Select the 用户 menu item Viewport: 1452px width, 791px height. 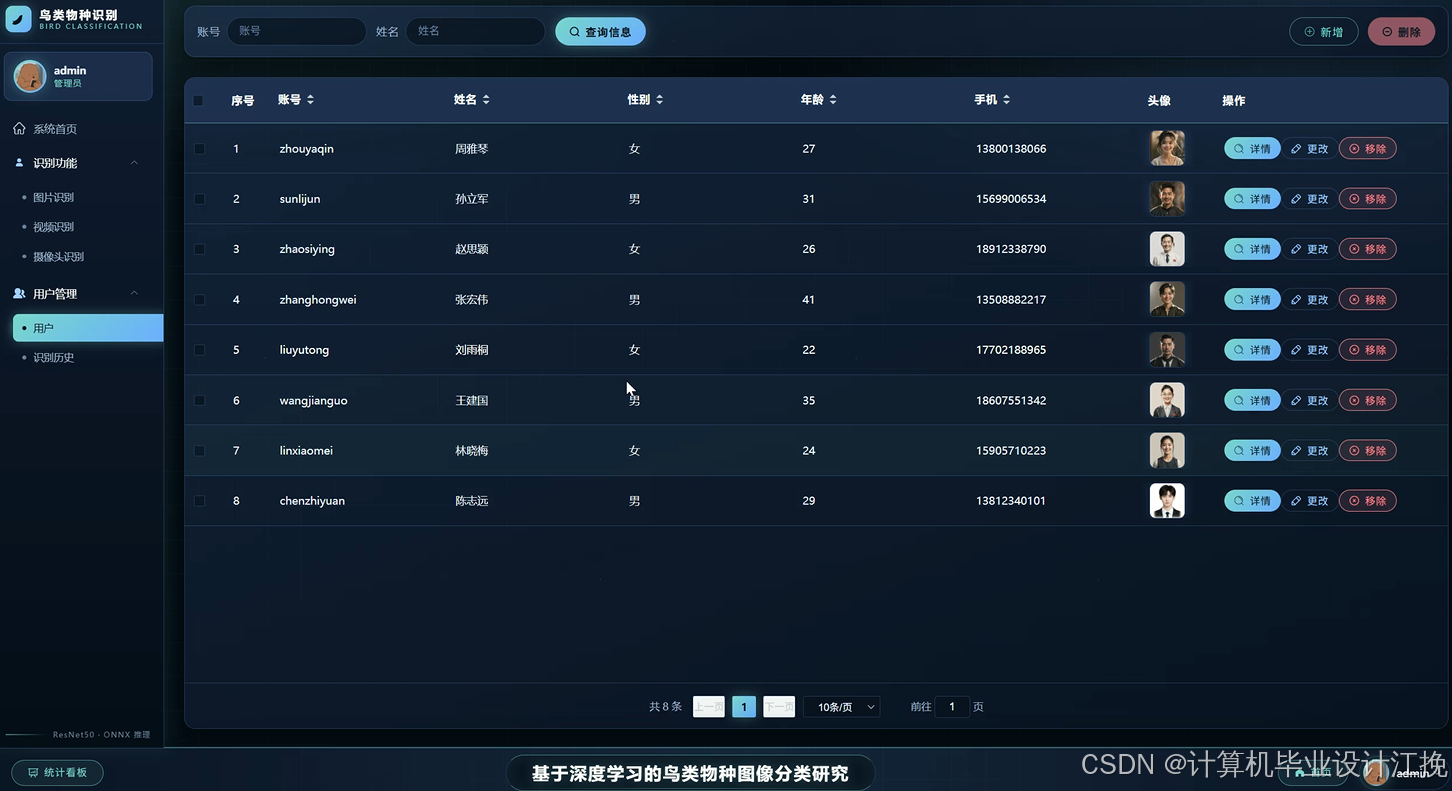pyautogui.click(x=88, y=328)
